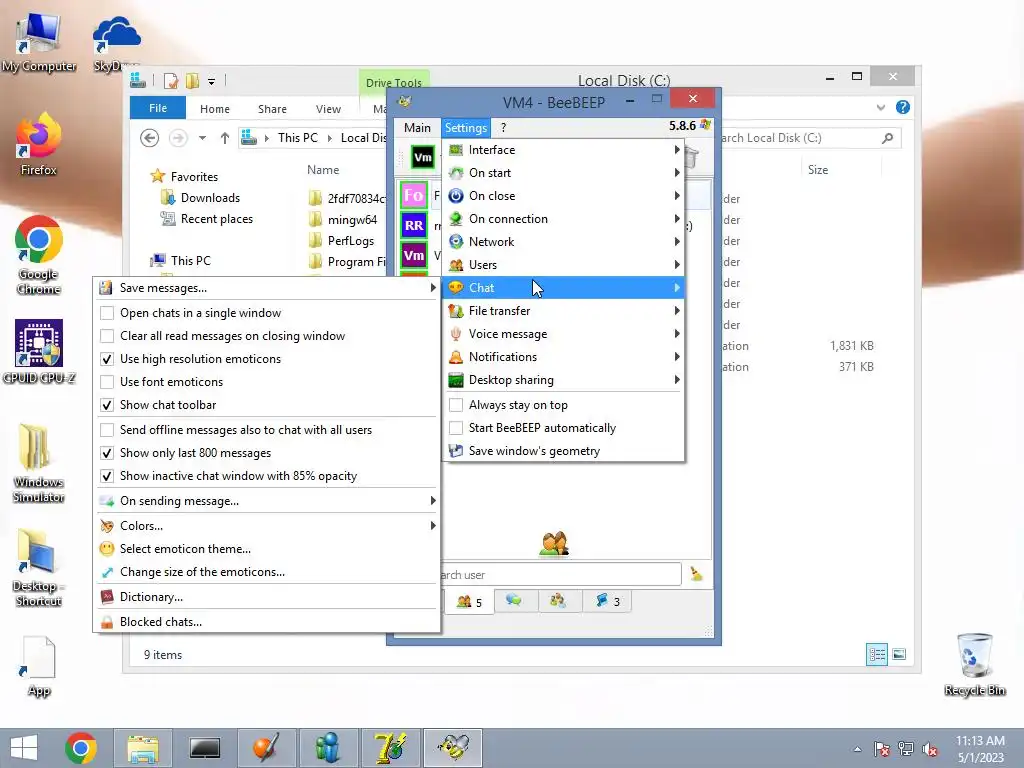Switch to the users tab showing 5
The image size is (1024, 768).
pos(469,601)
